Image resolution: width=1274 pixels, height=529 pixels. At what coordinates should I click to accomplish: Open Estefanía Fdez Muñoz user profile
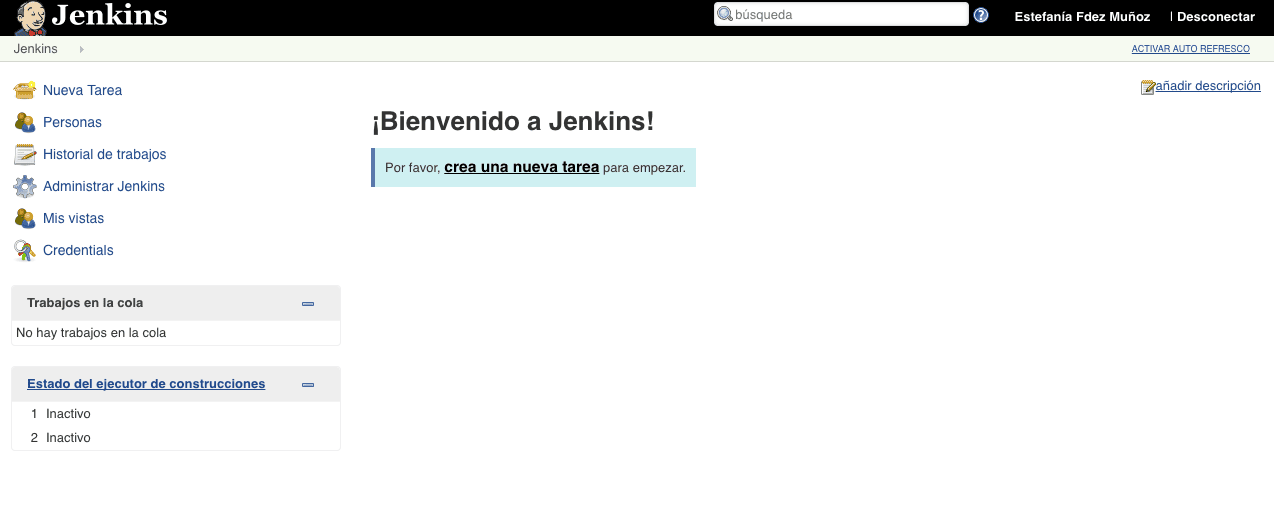1082,17
